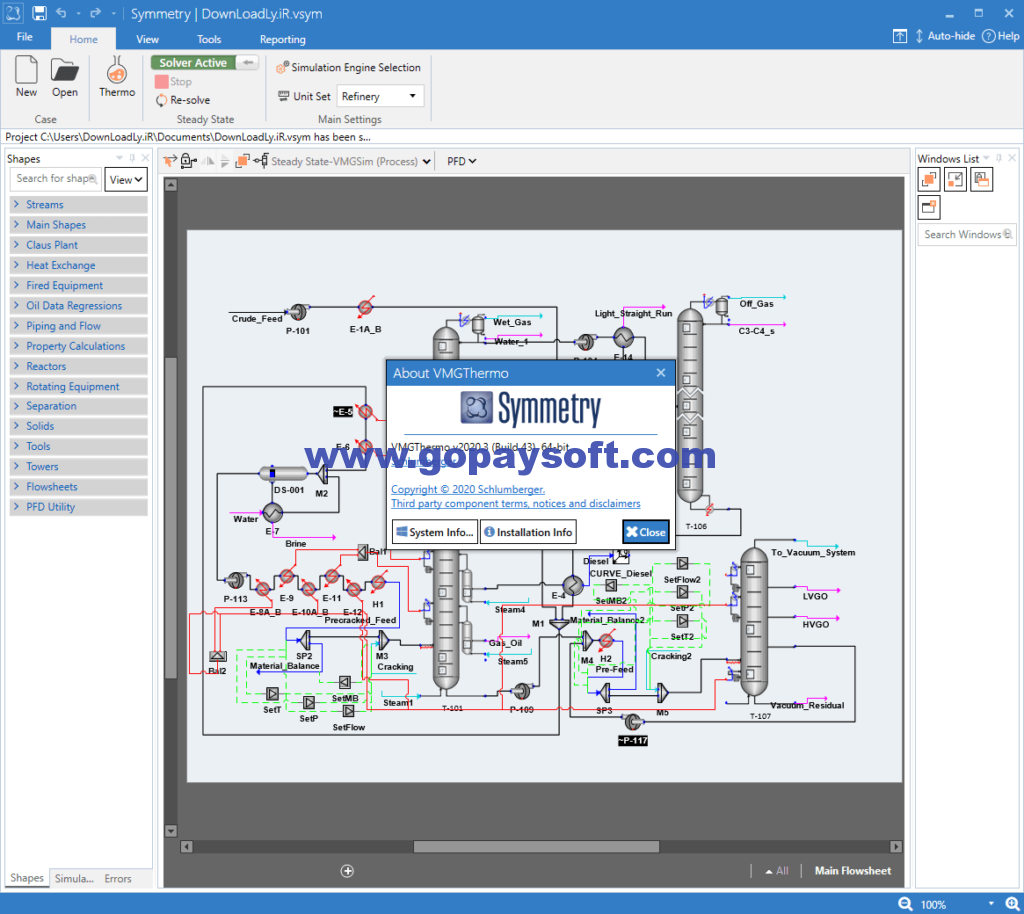Click the Re-solve circular arrow
Image resolution: width=1024 pixels, height=914 pixels.
tap(161, 100)
